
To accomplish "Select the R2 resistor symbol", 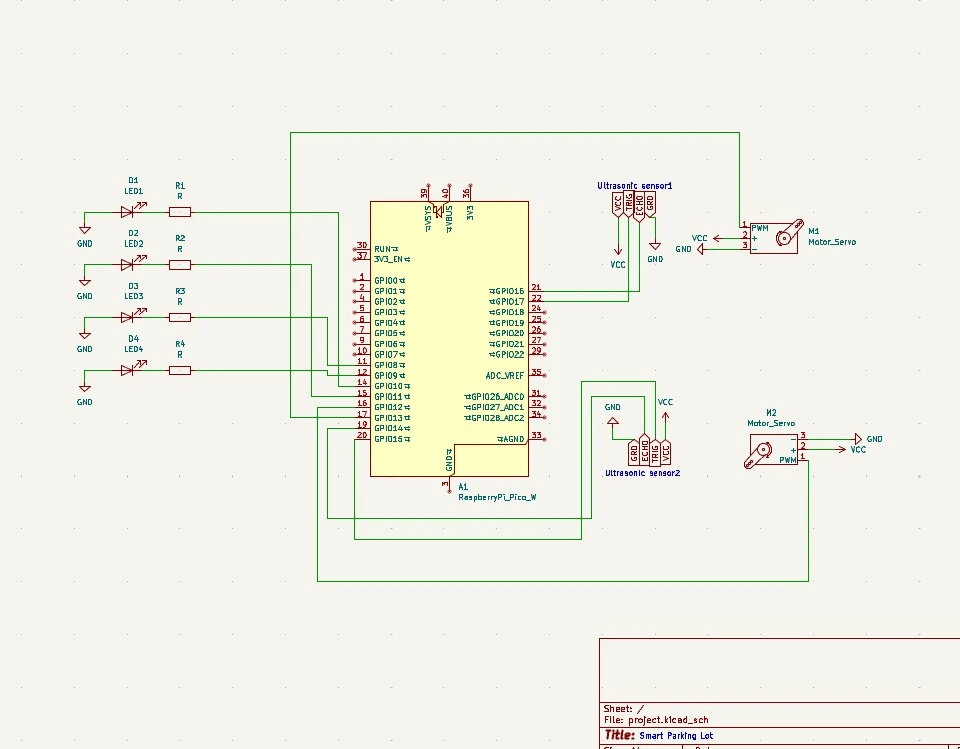I will [180, 265].
